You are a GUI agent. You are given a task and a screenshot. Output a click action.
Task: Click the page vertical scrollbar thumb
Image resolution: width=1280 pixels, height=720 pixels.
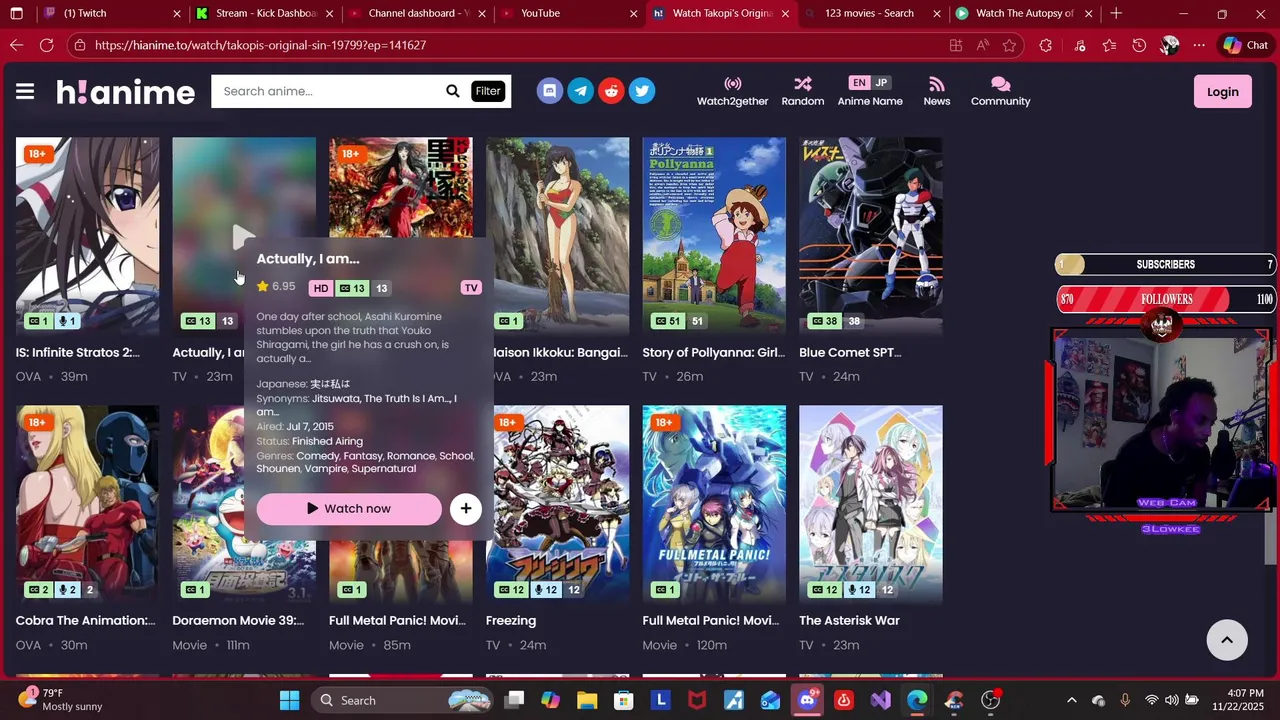coord(1271,538)
